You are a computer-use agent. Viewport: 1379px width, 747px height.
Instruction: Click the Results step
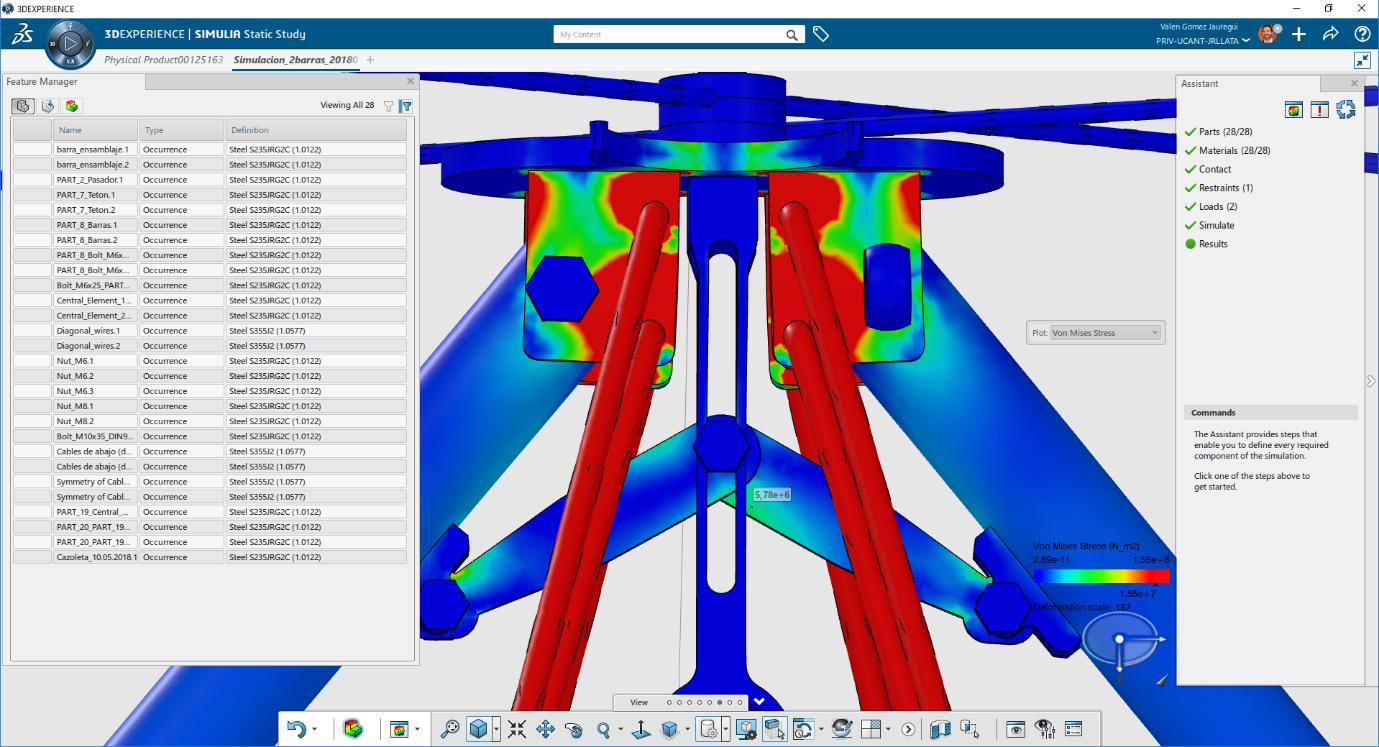[x=1213, y=244]
